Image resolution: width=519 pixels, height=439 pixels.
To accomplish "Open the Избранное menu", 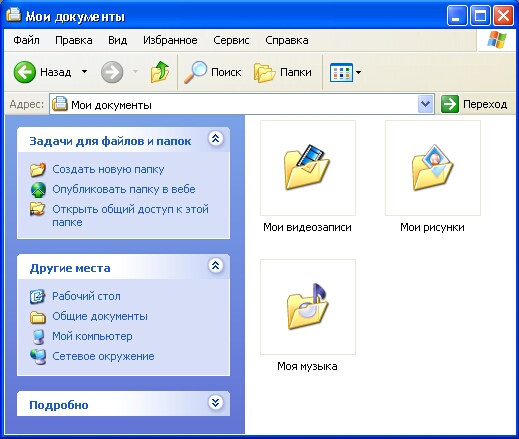I will pyautogui.click(x=170, y=40).
